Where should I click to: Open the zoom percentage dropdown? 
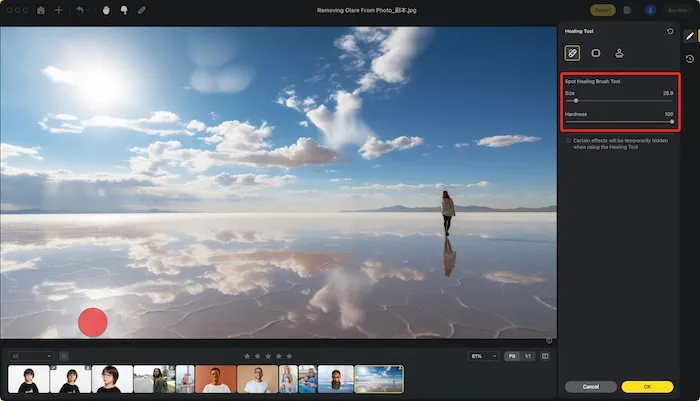[x=483, y=356]
